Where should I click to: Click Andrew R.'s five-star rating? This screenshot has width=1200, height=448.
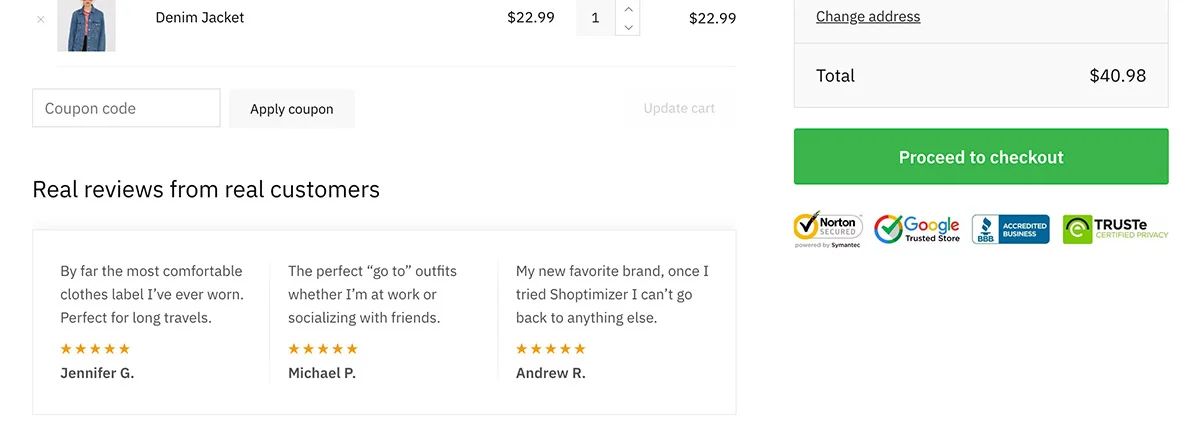pyautogui.click(x=551, y=349)
